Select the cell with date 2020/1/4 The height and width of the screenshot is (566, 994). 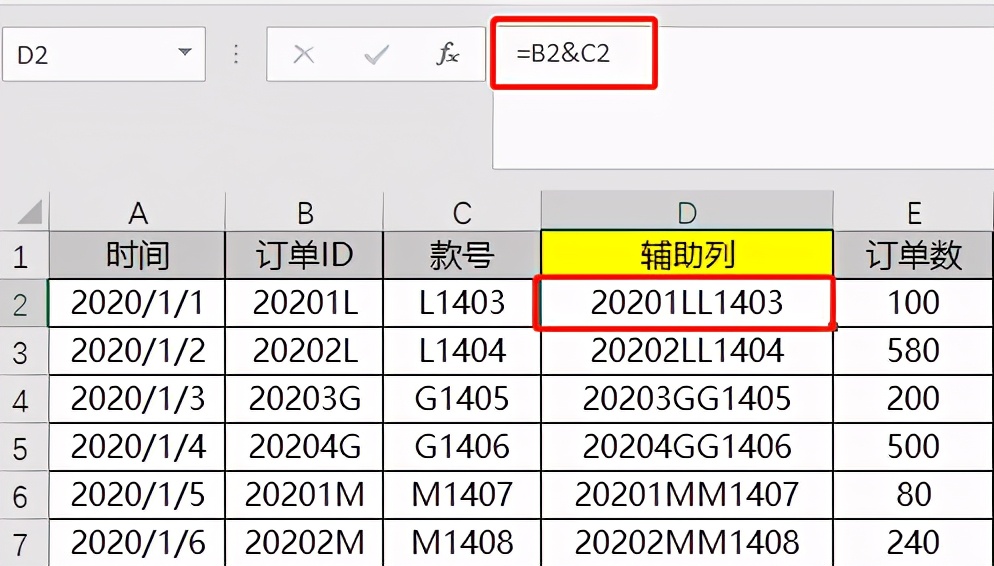click(138, 447)
